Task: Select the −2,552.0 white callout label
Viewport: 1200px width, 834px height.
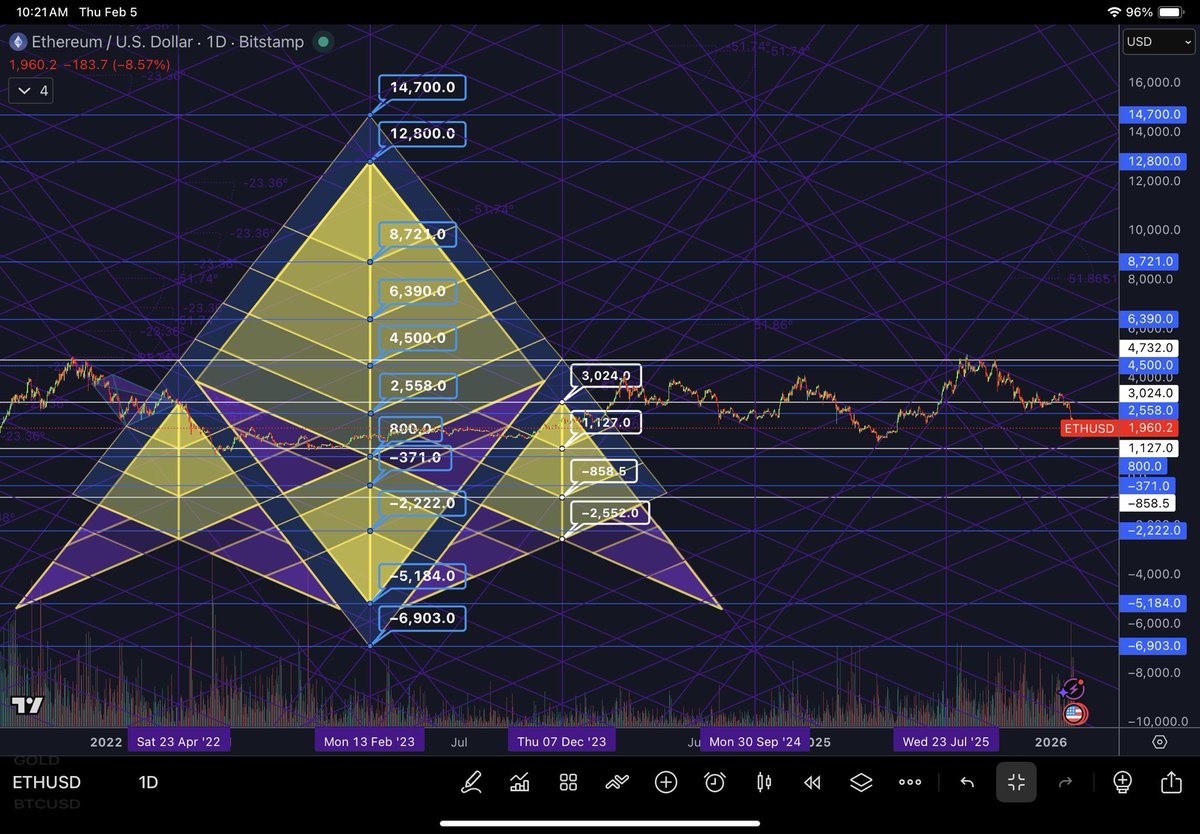Action: (609, 514)
